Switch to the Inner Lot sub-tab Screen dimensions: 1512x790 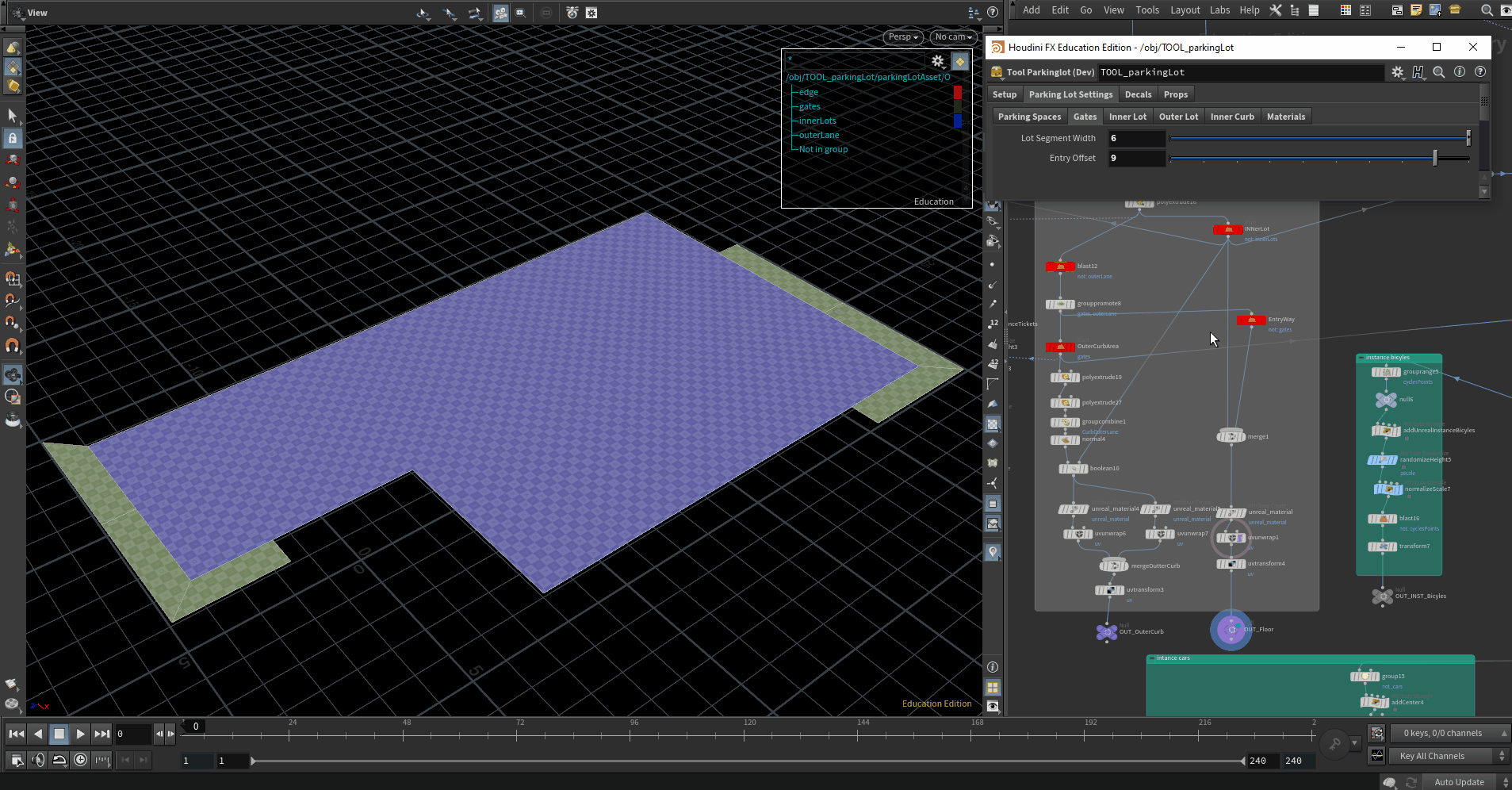(x=1127, y=117)
